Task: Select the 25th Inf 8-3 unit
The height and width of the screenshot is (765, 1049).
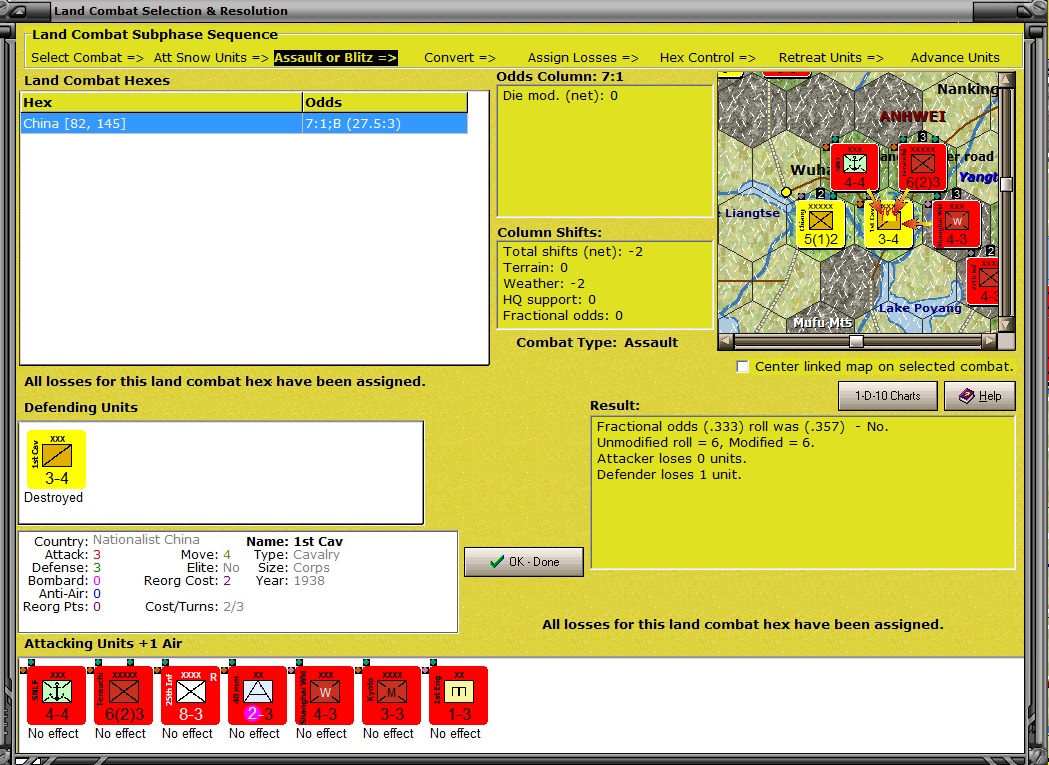Action: (x=191, y=696)
